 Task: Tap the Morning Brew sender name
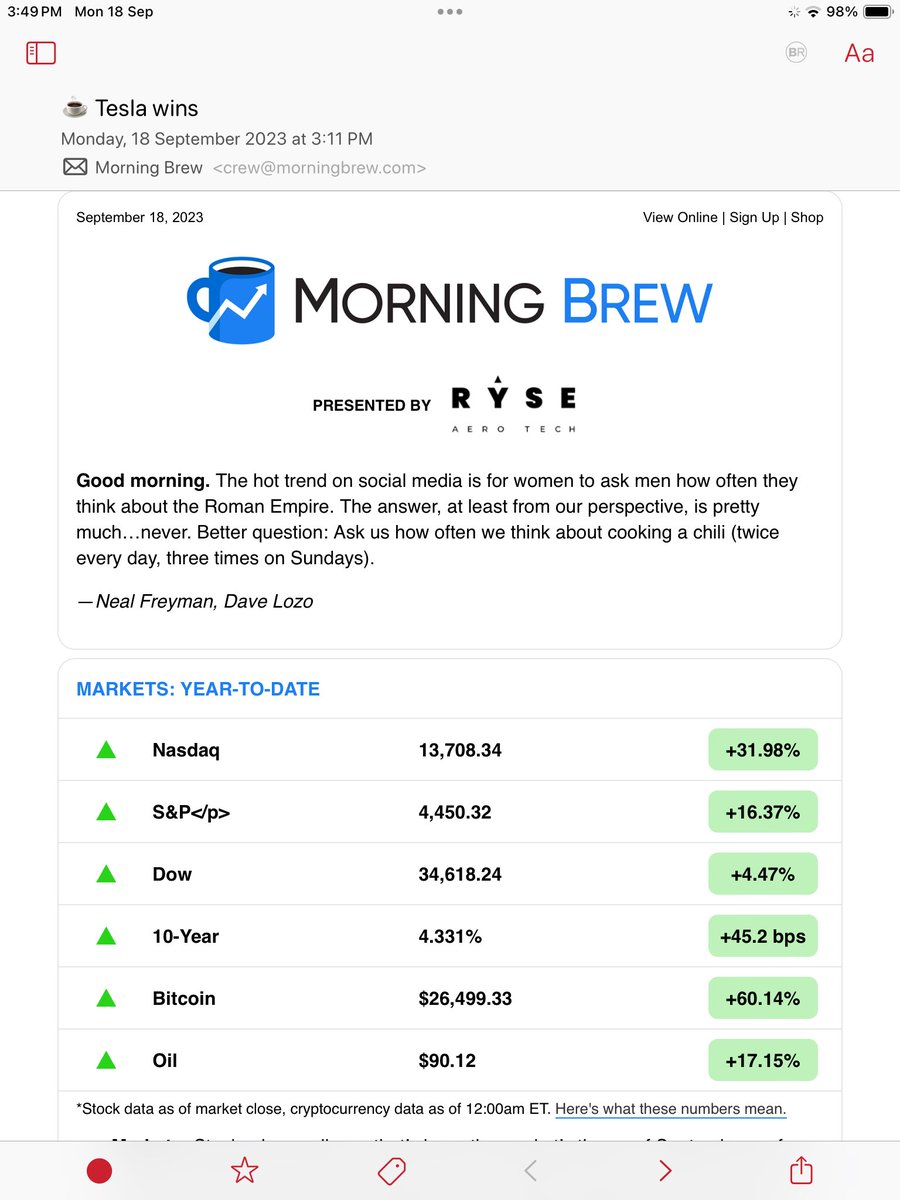pyautogui.click(x=149, y=168)
